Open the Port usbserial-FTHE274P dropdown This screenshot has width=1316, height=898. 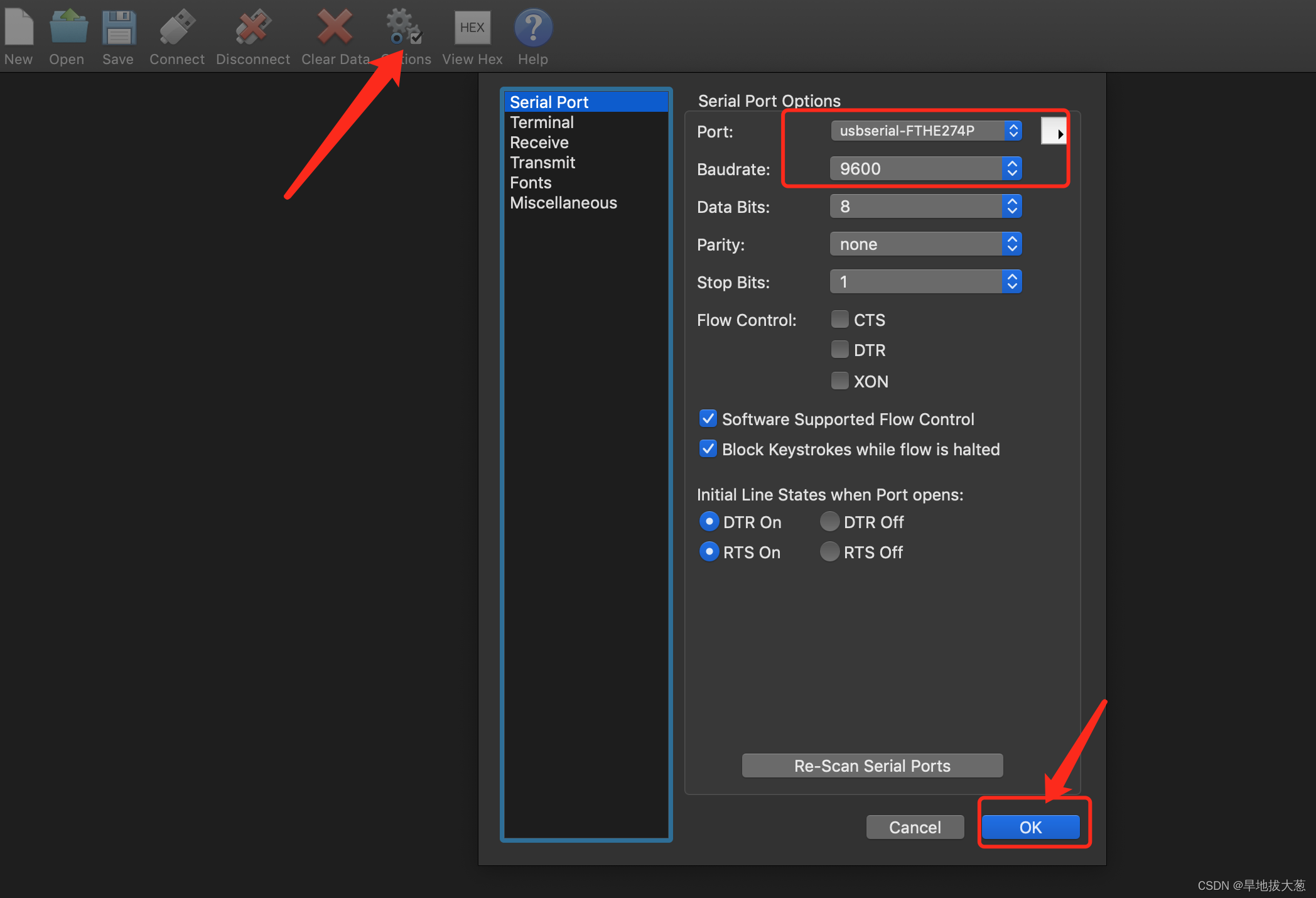926,131
